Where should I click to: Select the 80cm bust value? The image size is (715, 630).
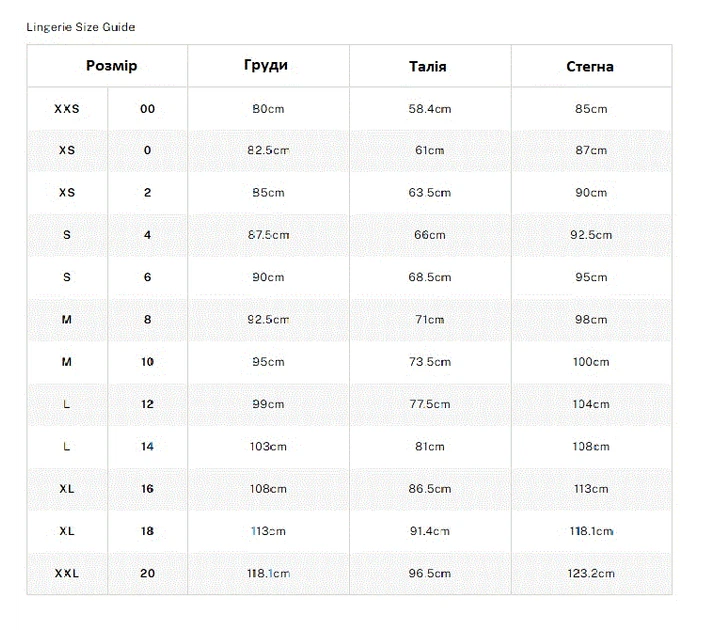[x=268, y=109]
